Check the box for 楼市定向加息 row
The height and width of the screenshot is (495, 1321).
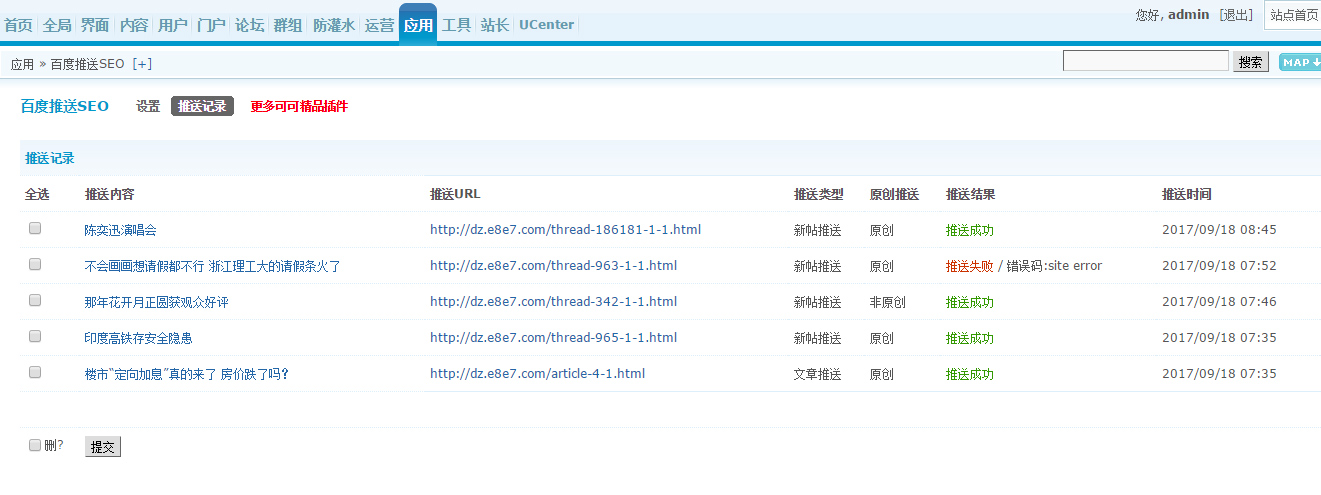[35, 372]
